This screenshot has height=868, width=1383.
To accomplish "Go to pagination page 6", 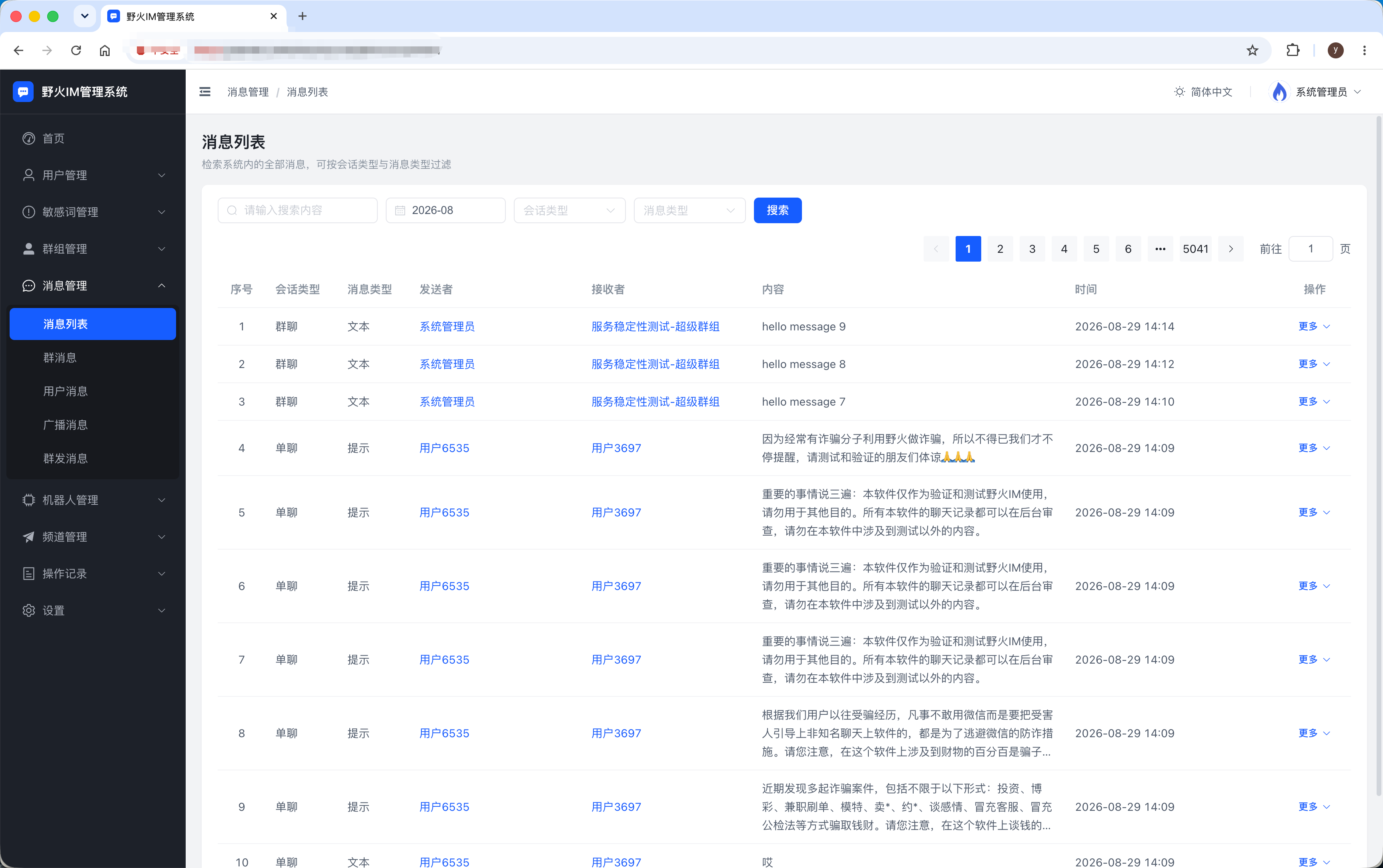I will click(1128, 248).
